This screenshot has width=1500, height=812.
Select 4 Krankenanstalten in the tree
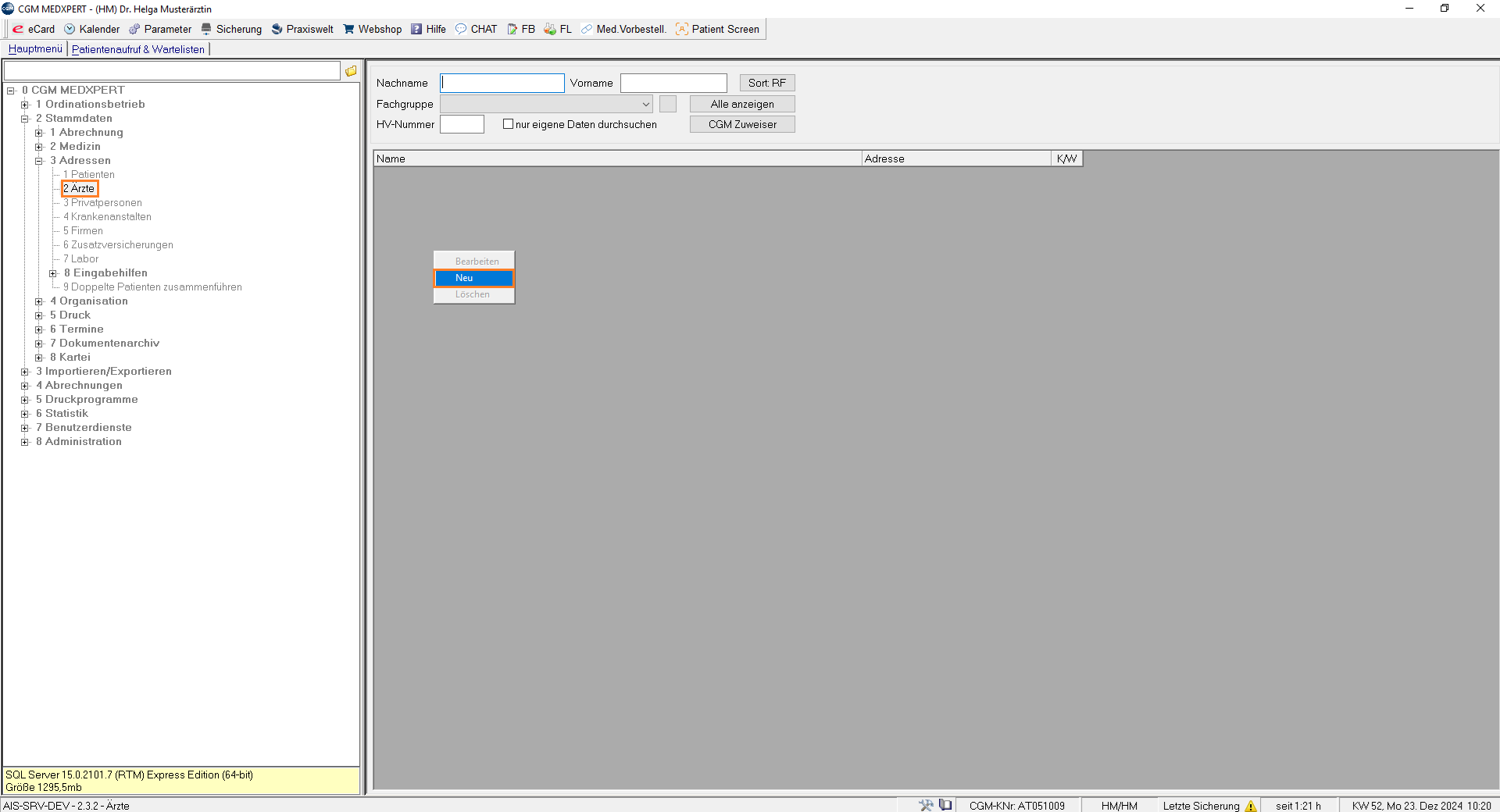pos(107,217)
